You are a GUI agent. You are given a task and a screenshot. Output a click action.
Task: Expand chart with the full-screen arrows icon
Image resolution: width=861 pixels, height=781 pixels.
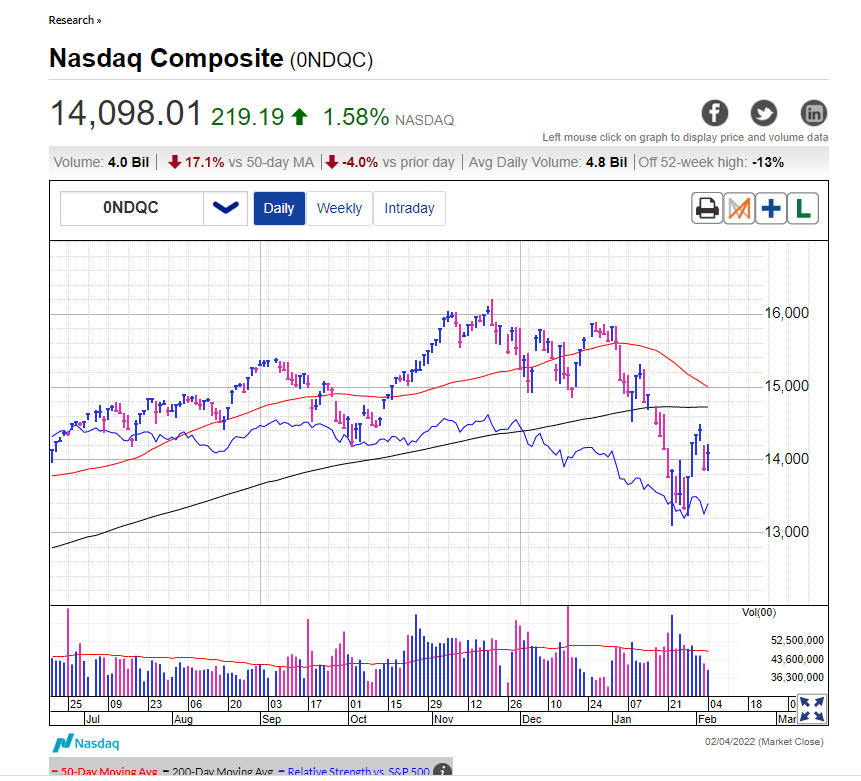tap(812, 709)
